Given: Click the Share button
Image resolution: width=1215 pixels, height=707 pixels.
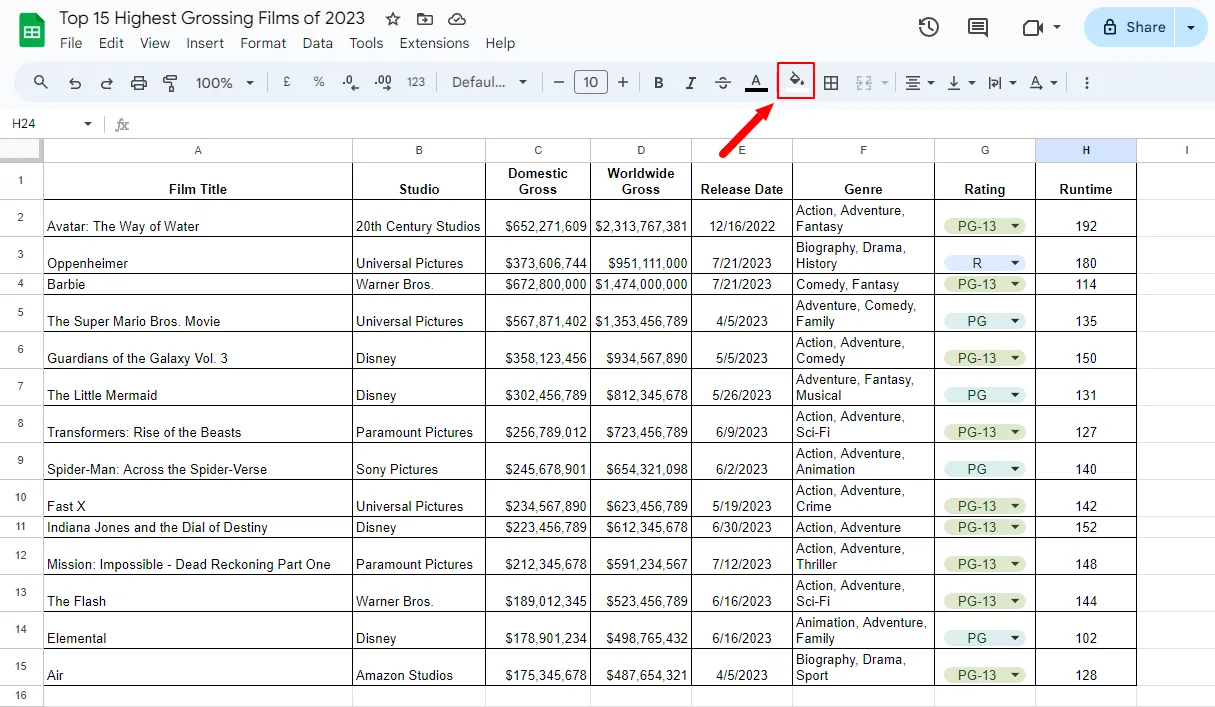Looking at the screenshot, I should pos(1132,27).
